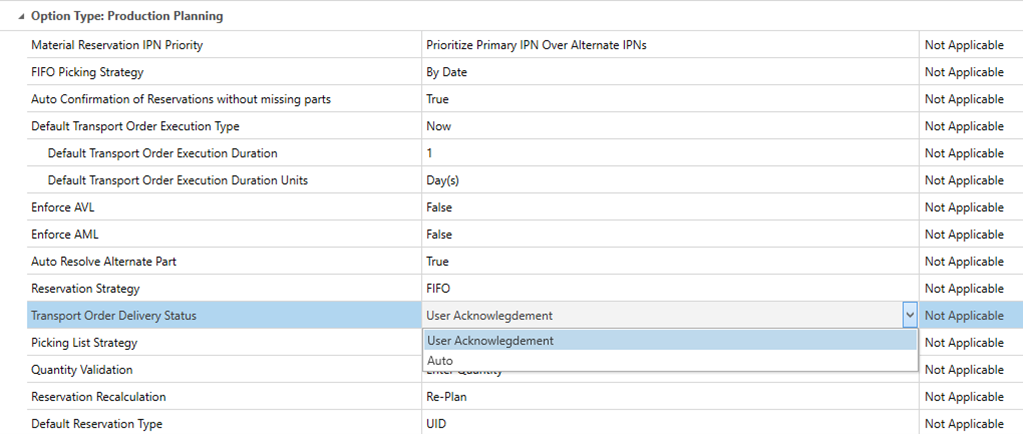
Task: Edit the Default Transport Order Execution Duration value
Action: 430,153
